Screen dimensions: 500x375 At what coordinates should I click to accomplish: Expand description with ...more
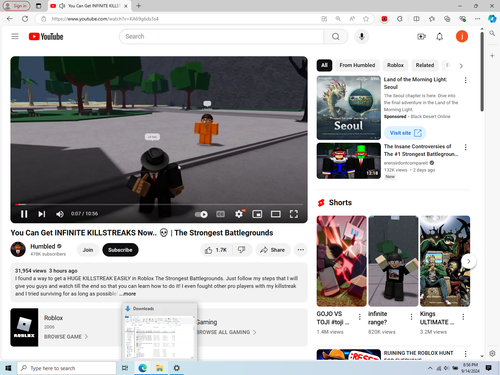coord(128,294)
